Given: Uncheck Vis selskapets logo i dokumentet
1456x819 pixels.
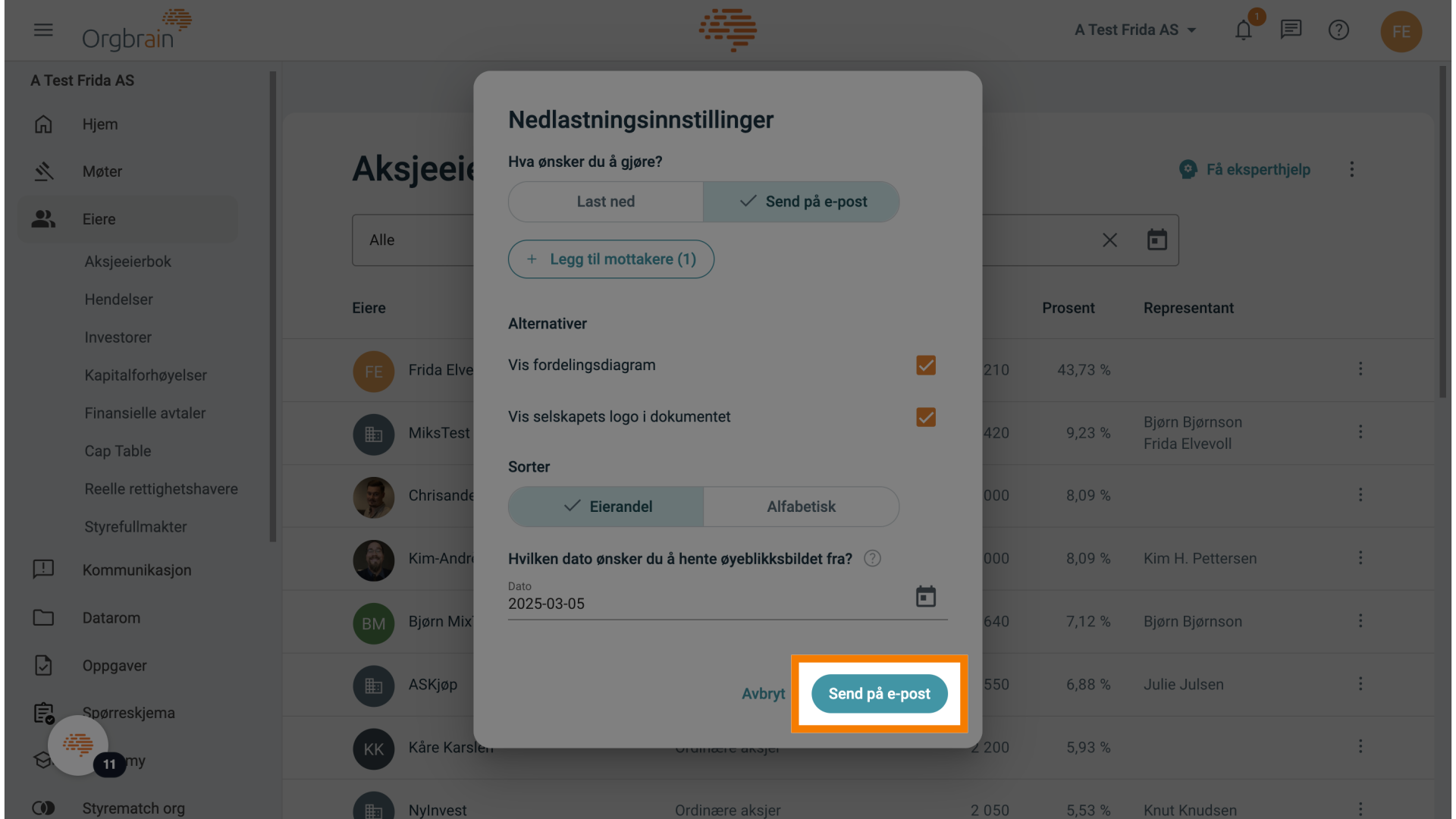Looking at the screenshot, I should click(925, 417).
